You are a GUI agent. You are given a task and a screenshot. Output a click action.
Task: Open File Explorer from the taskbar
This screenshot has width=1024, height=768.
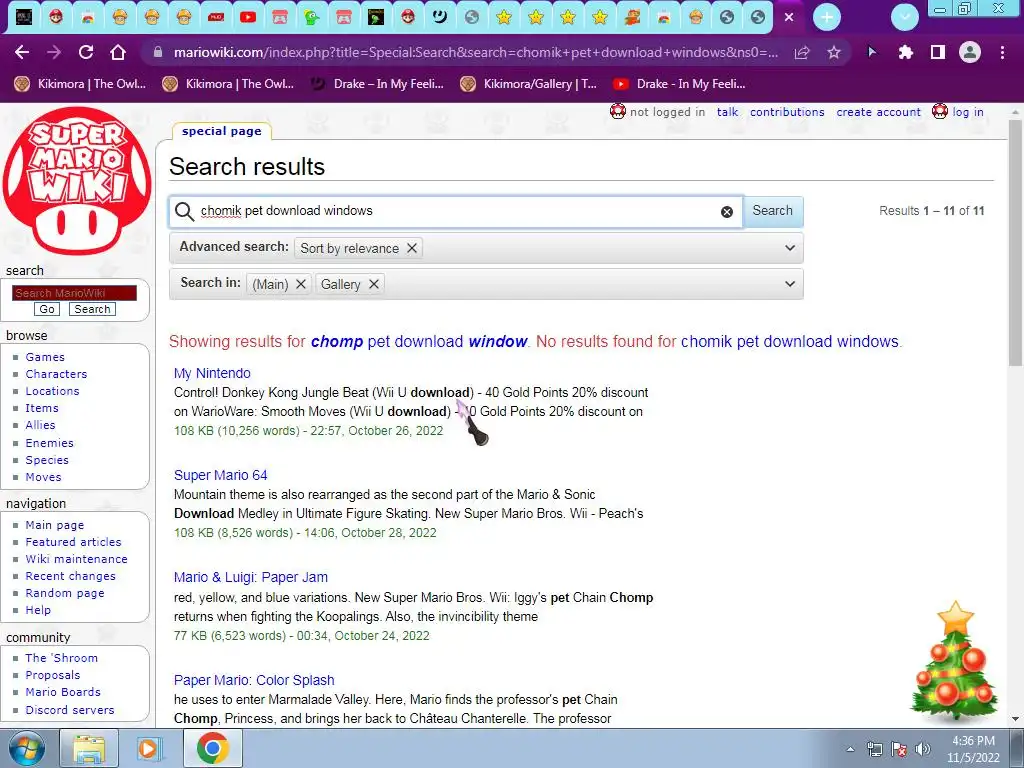tap(89, 748)
